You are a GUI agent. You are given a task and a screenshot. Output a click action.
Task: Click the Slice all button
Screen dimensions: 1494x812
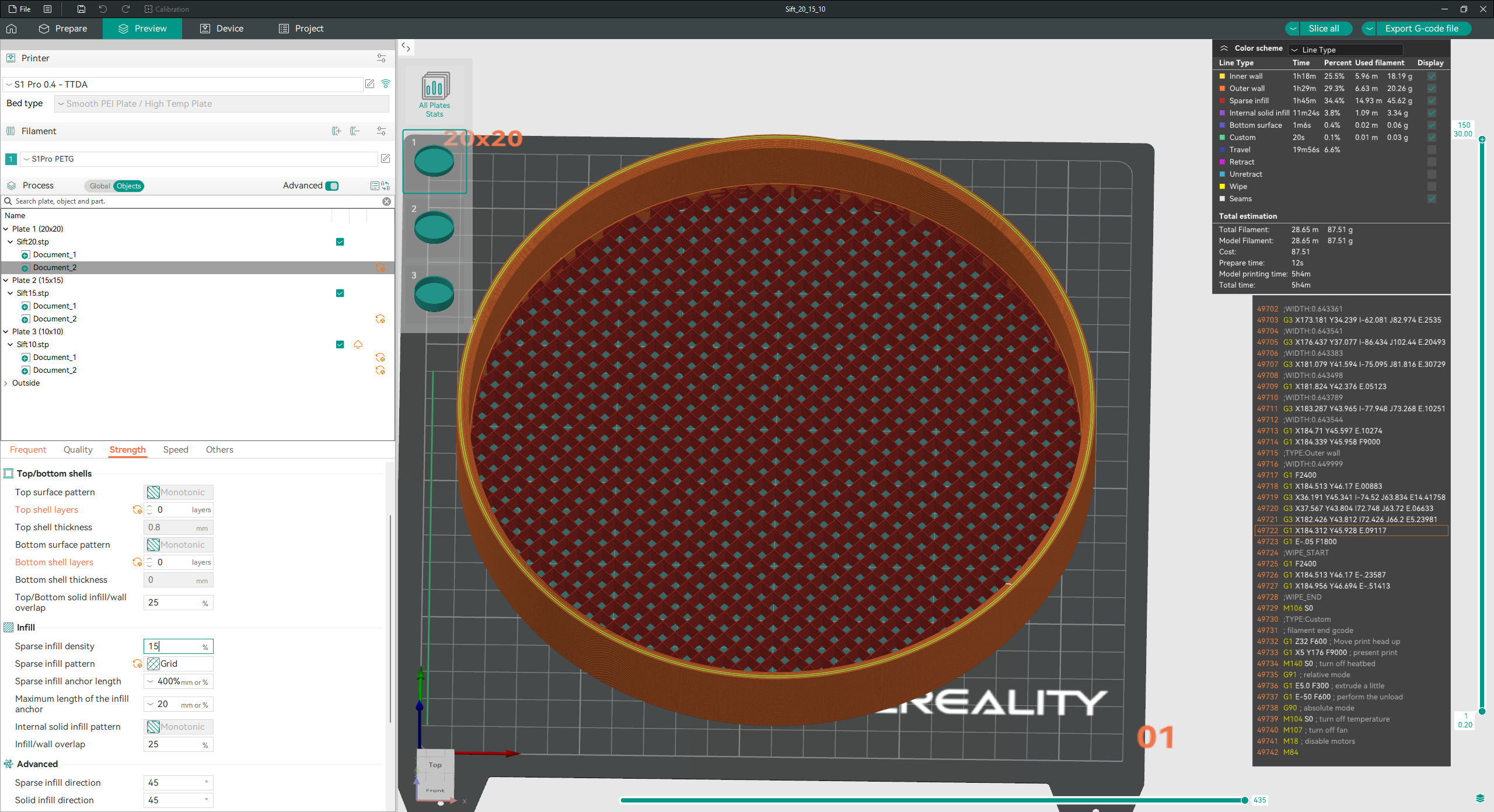pyautogui.click(x=1324, y=29)
